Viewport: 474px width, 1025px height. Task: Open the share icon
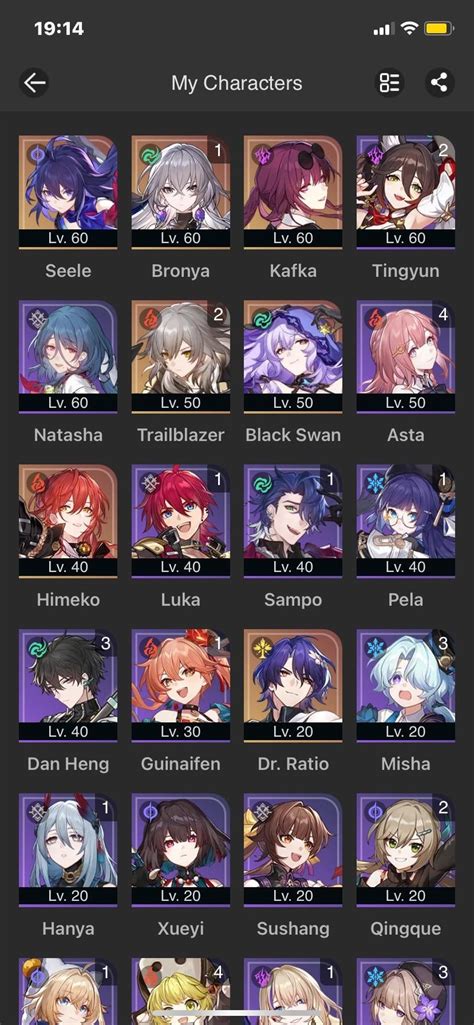439,83
